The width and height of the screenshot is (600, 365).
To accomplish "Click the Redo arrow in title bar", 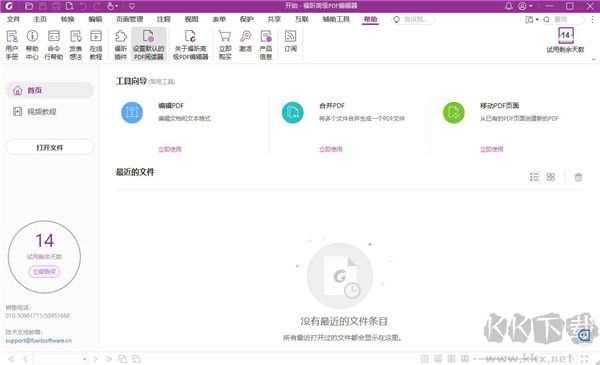I will coord(96,6).
